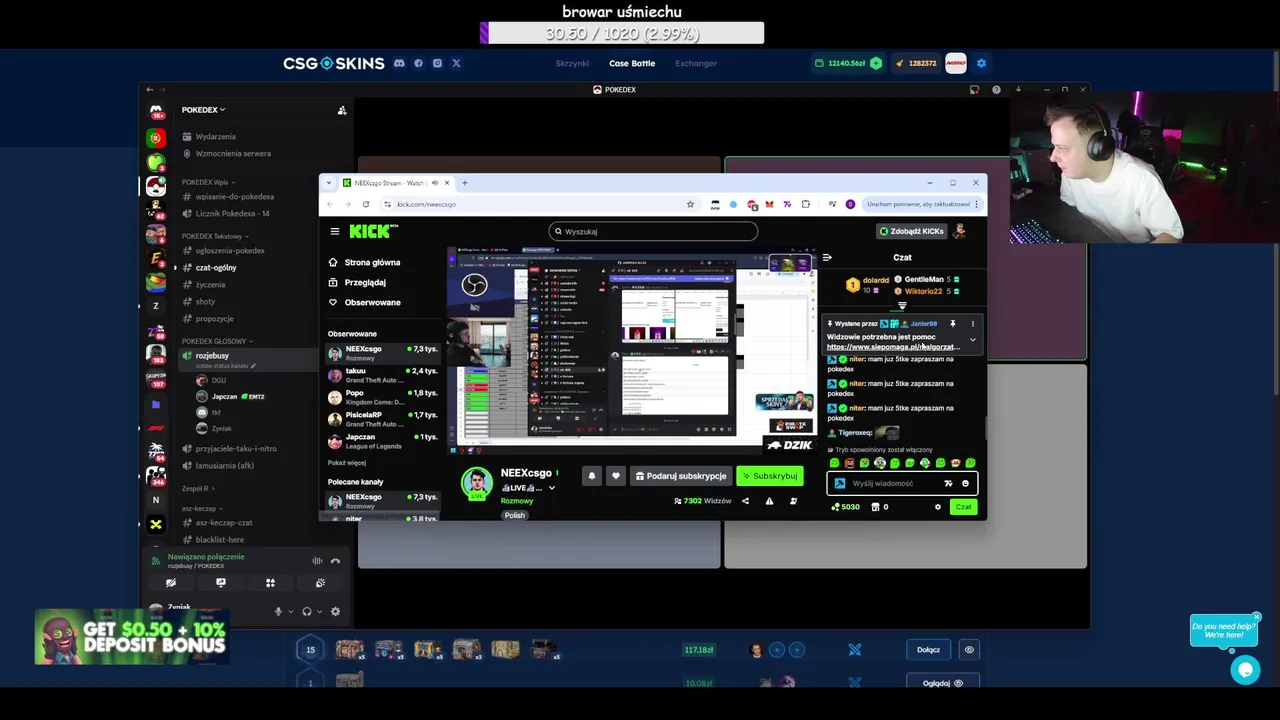Open Discord direct messages home icon

click(156, 112)
